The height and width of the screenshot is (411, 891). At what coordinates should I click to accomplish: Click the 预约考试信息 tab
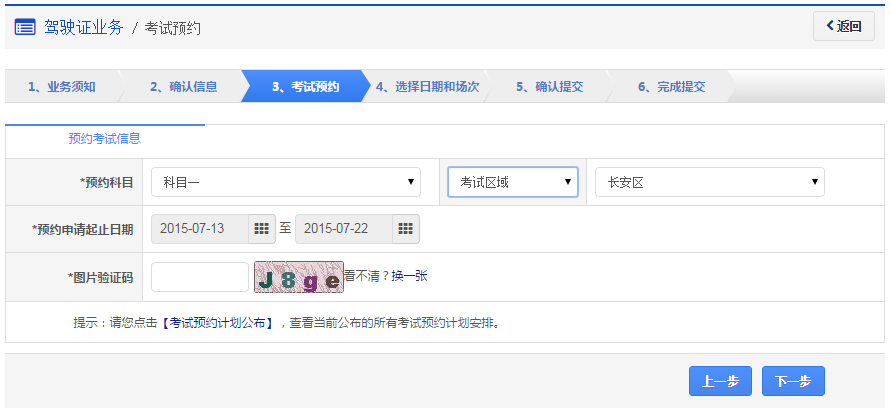[x=104, y=139]
